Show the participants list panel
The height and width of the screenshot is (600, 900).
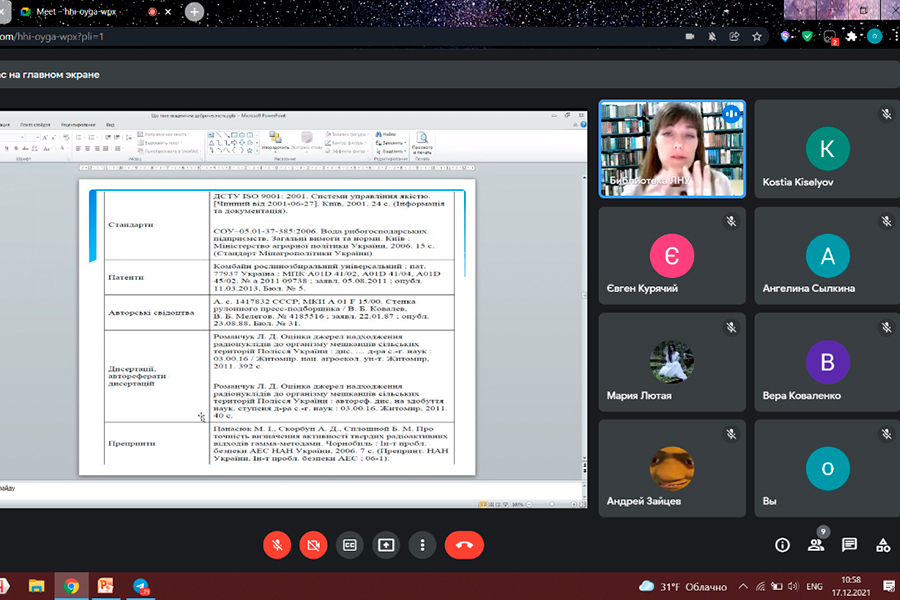(x=816, y=545)
